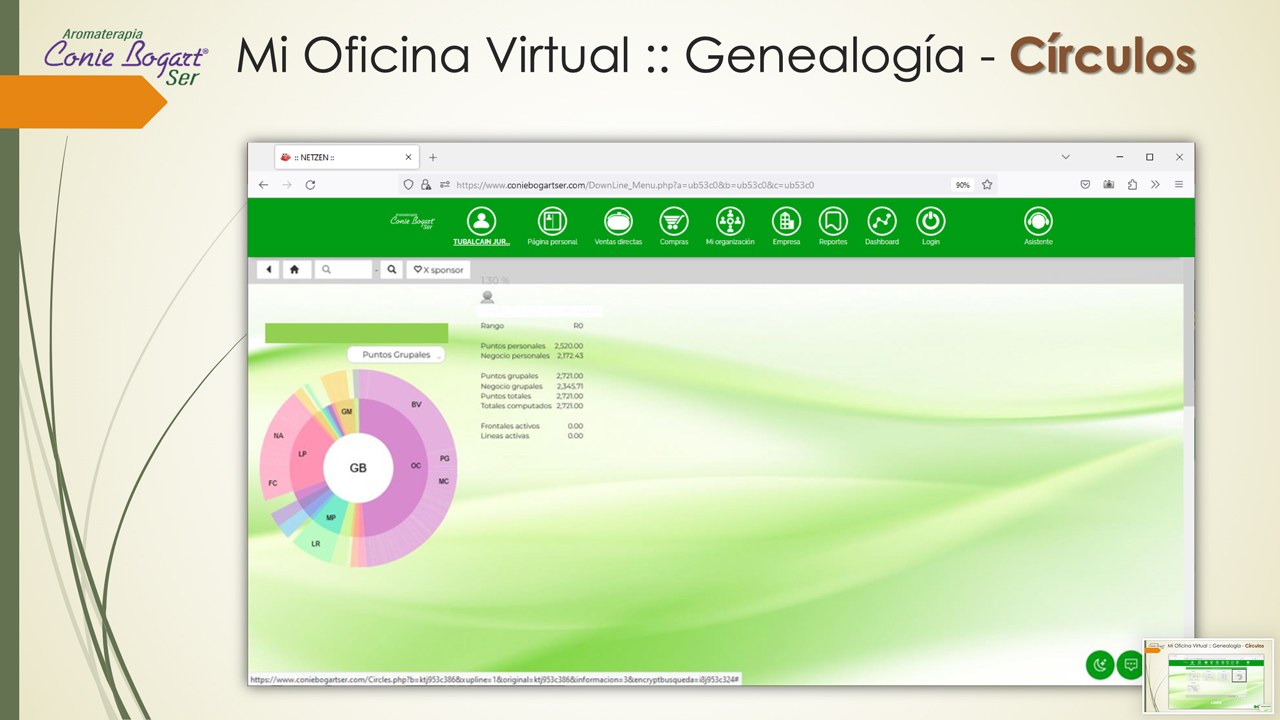Open new browser tab with plus icon

tap(433, 157)
